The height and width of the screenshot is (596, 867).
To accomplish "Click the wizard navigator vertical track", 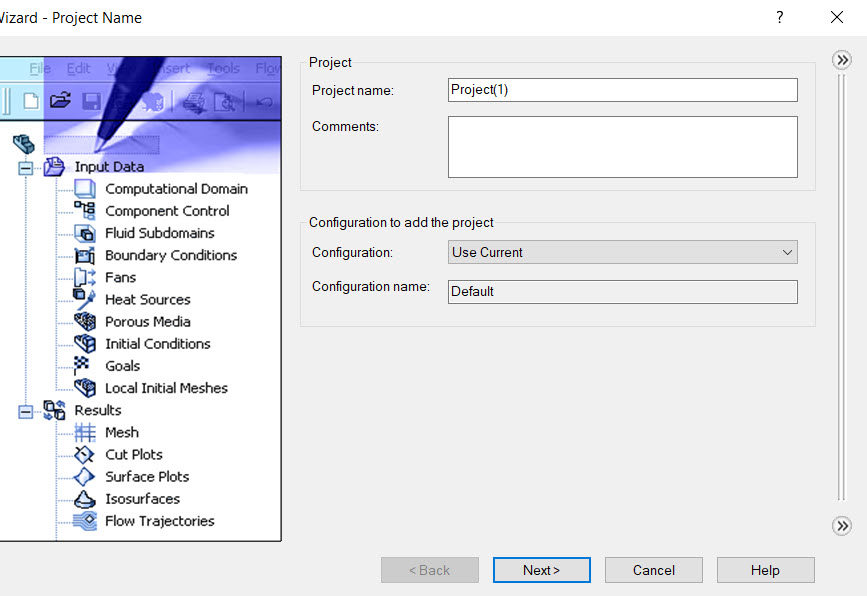I will [842, 290].
